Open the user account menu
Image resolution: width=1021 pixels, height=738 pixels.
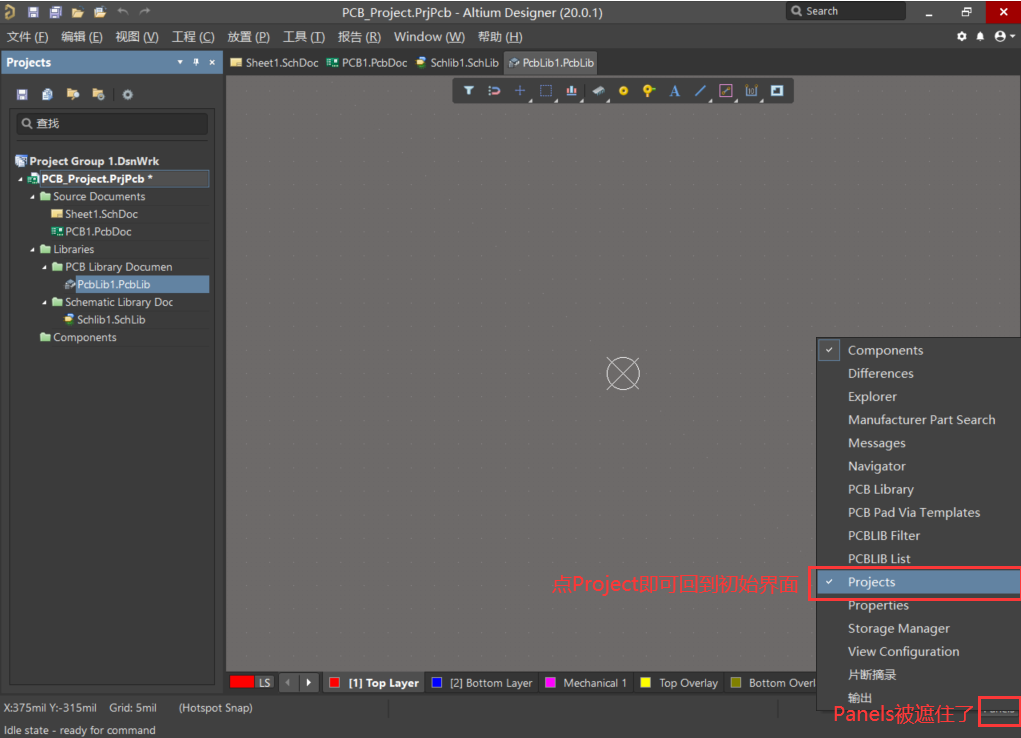[x=1004, y=36]
